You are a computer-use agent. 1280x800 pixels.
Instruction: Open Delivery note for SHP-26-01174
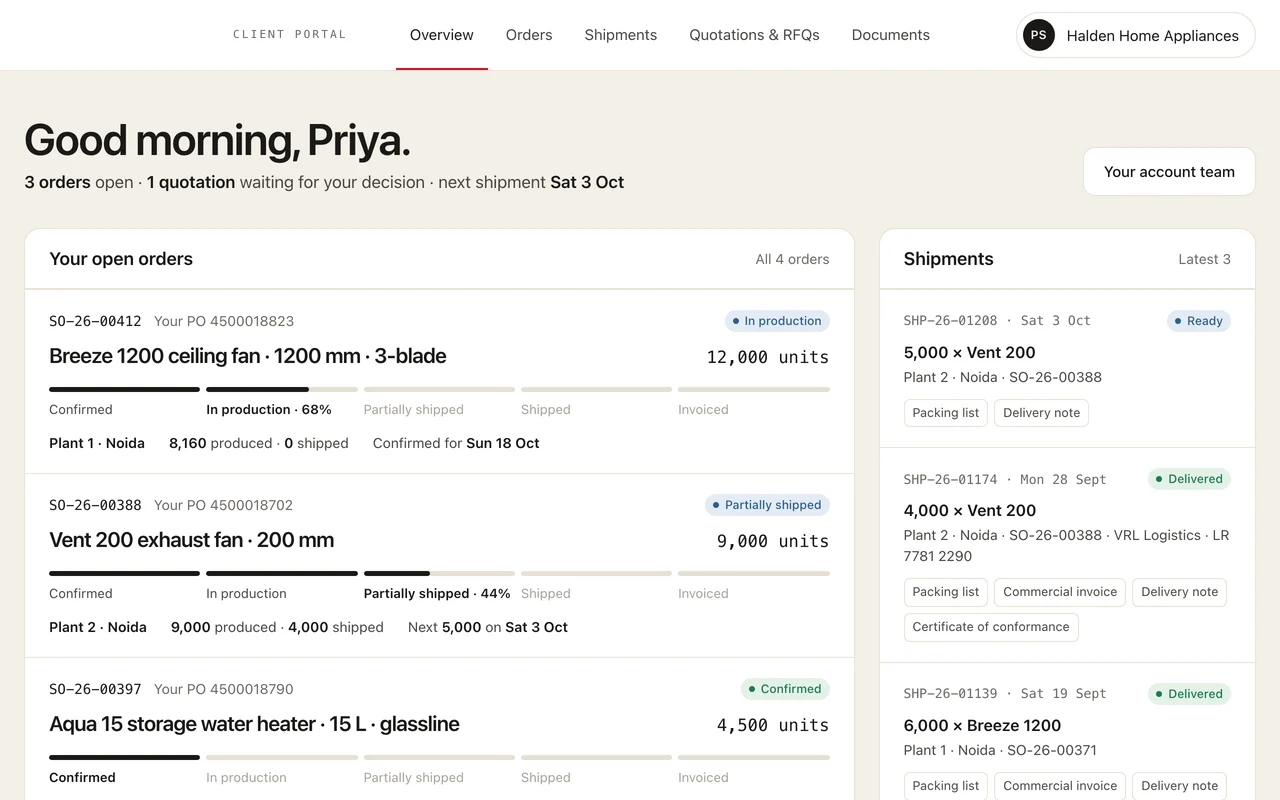[1179, 592]
